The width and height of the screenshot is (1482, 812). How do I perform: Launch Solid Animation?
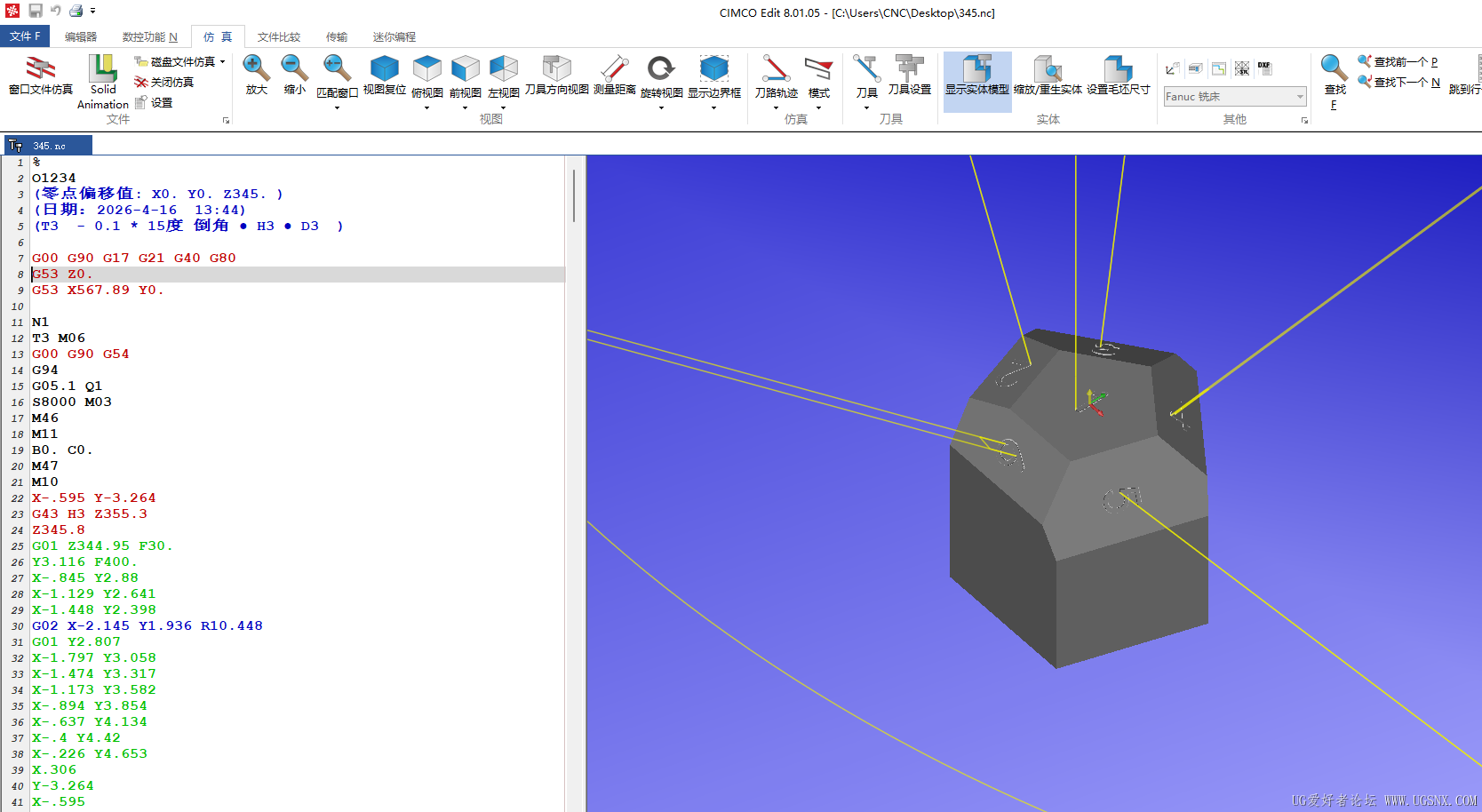coord(103,82)
